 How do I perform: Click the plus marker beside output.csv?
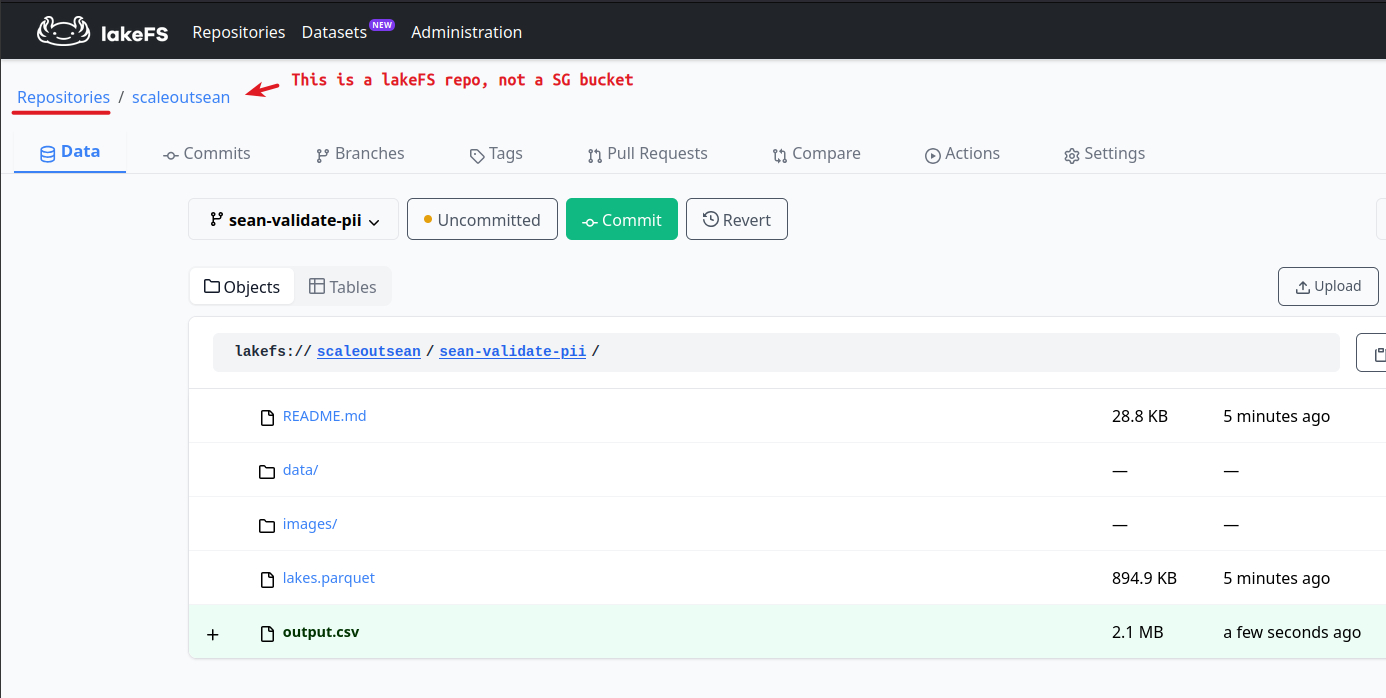212,634
